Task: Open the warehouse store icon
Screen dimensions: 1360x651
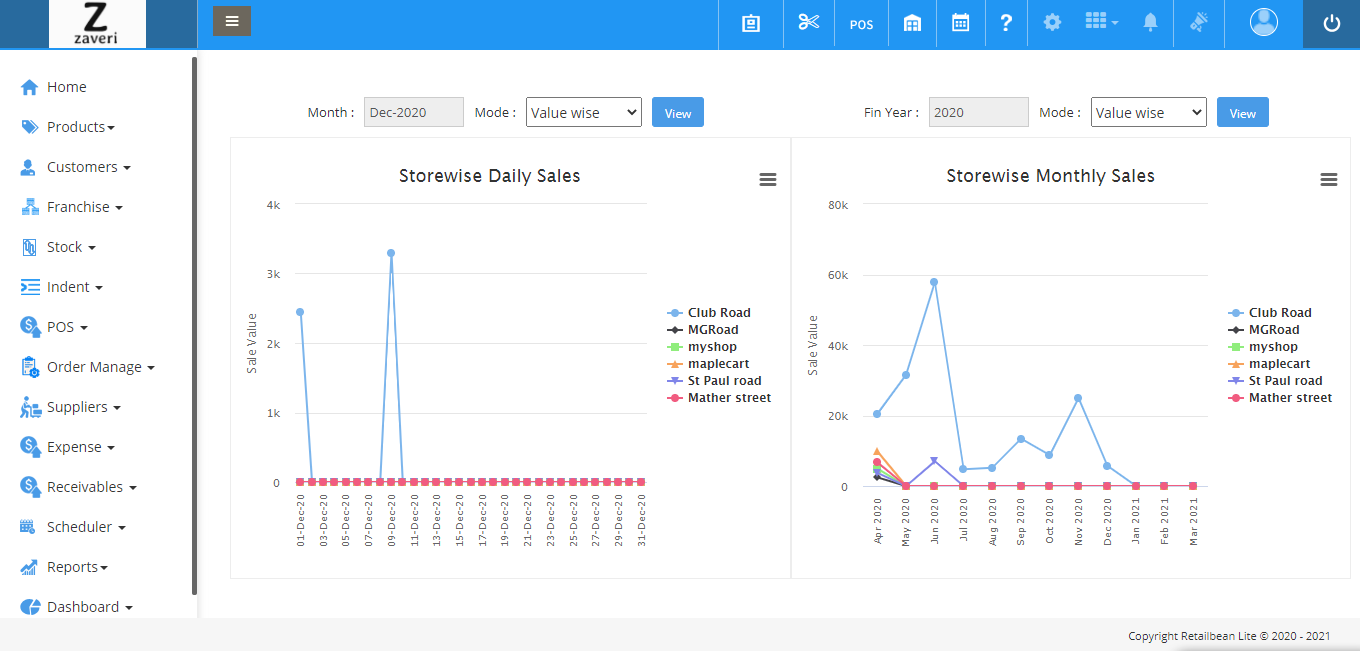Action: 912,24
